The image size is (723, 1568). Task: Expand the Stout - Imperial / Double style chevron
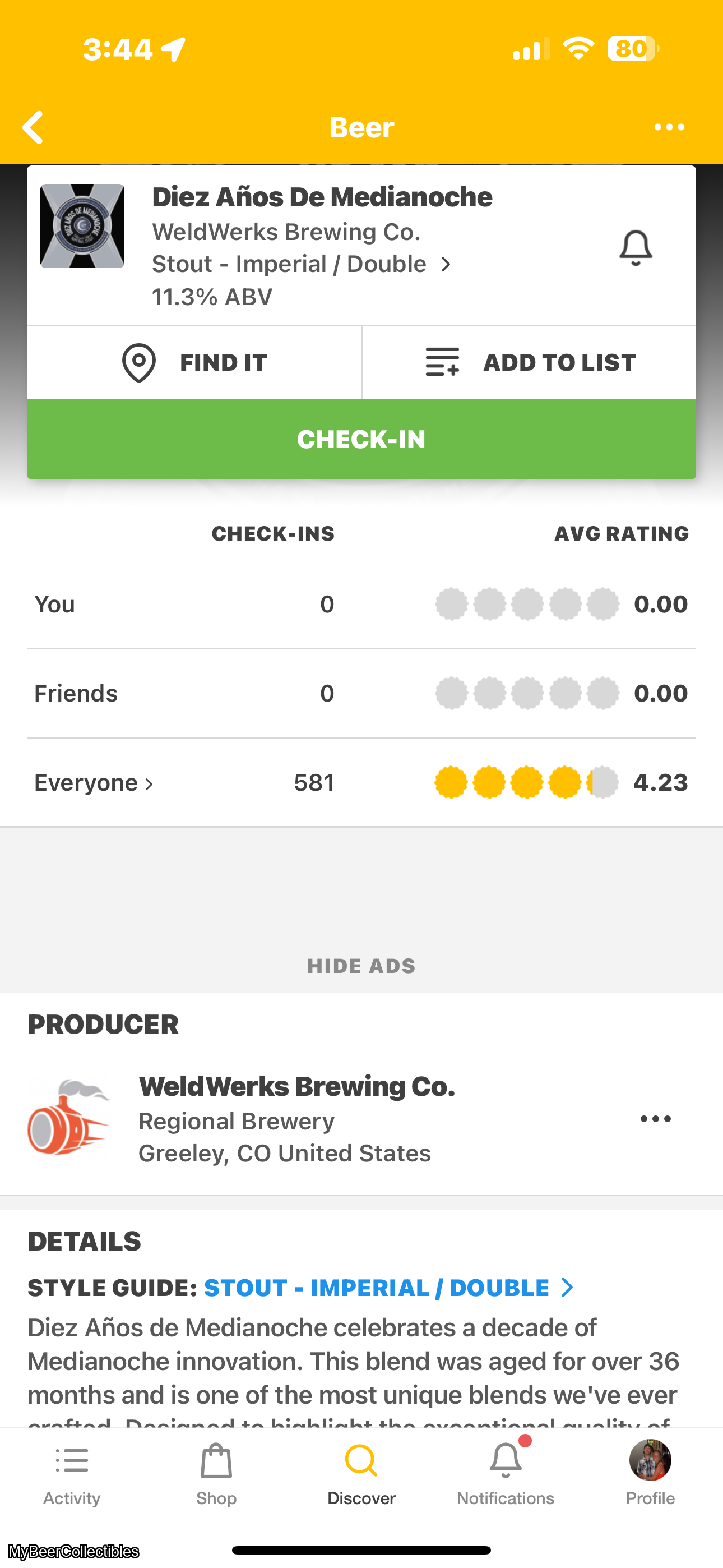pos(446,265)
